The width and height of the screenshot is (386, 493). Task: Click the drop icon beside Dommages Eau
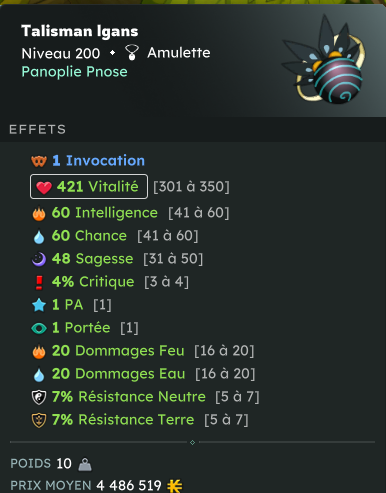click(39, 374)
